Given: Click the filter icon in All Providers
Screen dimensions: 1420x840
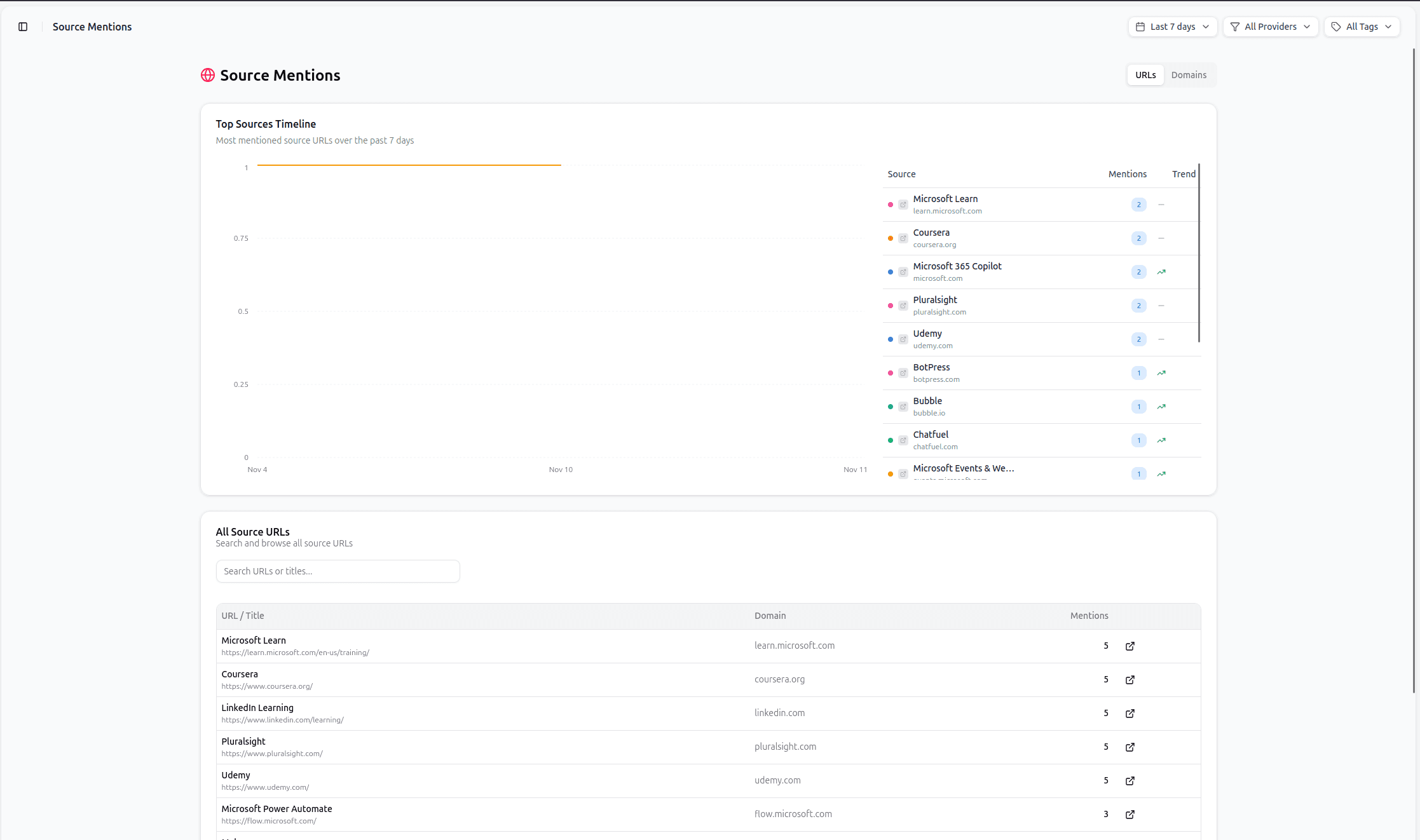Looking at the screenshot, I should click(1234, 27).
